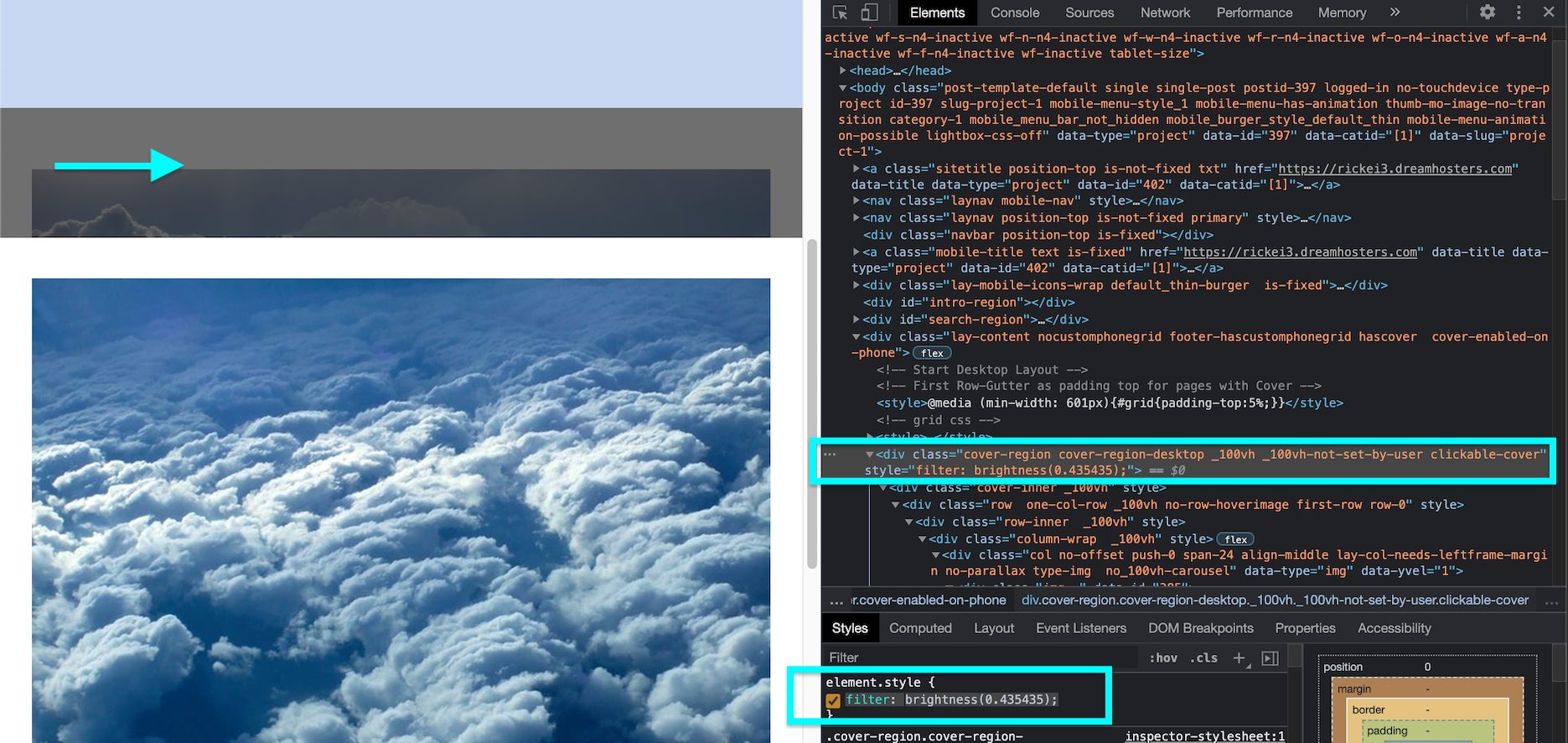
Task: Click the Filter styles input field
Action: (981, 658)
